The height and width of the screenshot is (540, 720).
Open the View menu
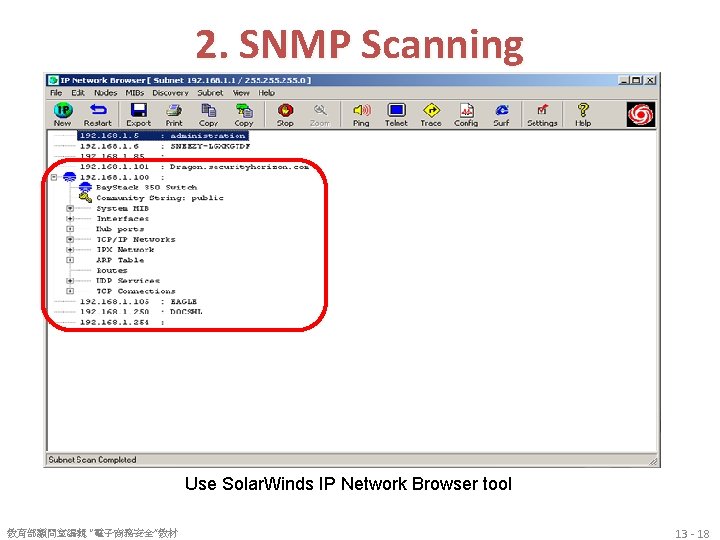[x=241, y=93]
